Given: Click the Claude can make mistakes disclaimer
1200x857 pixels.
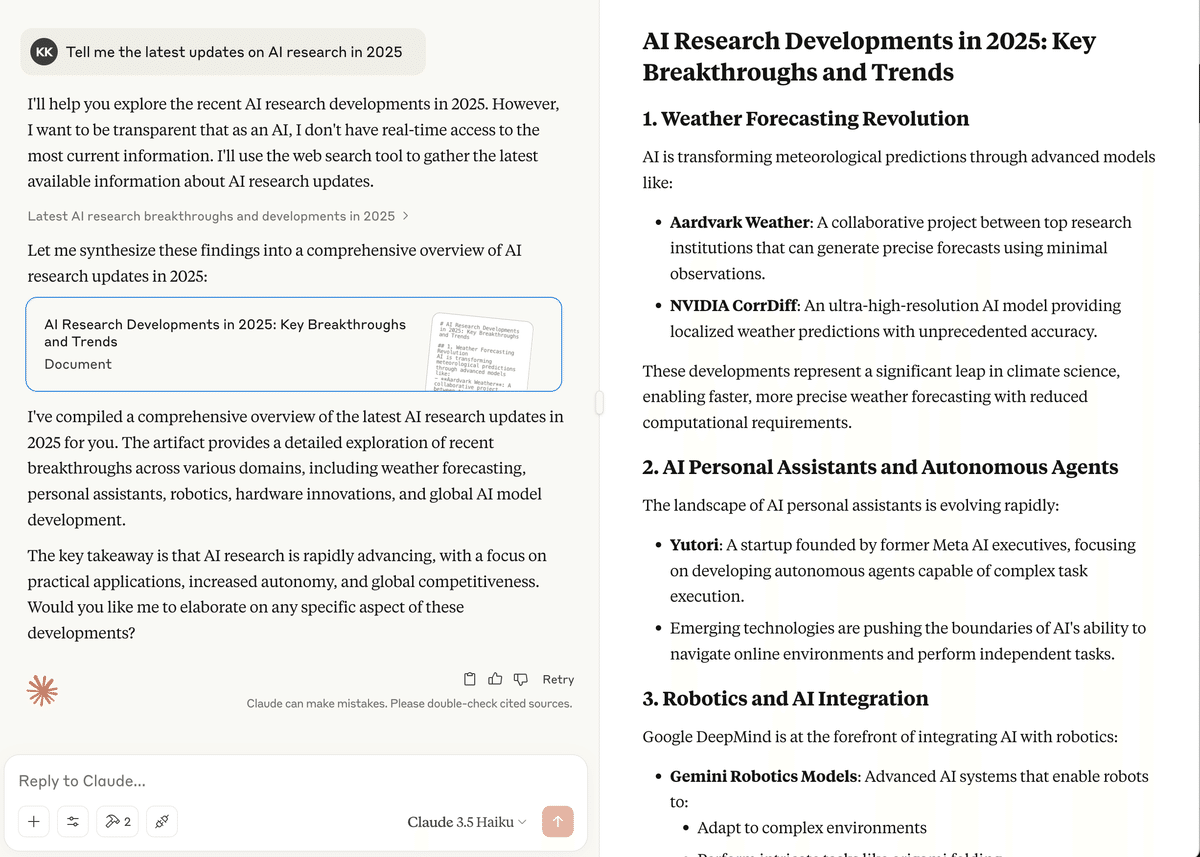Looking at the screenshot, I should coord(409,704).
